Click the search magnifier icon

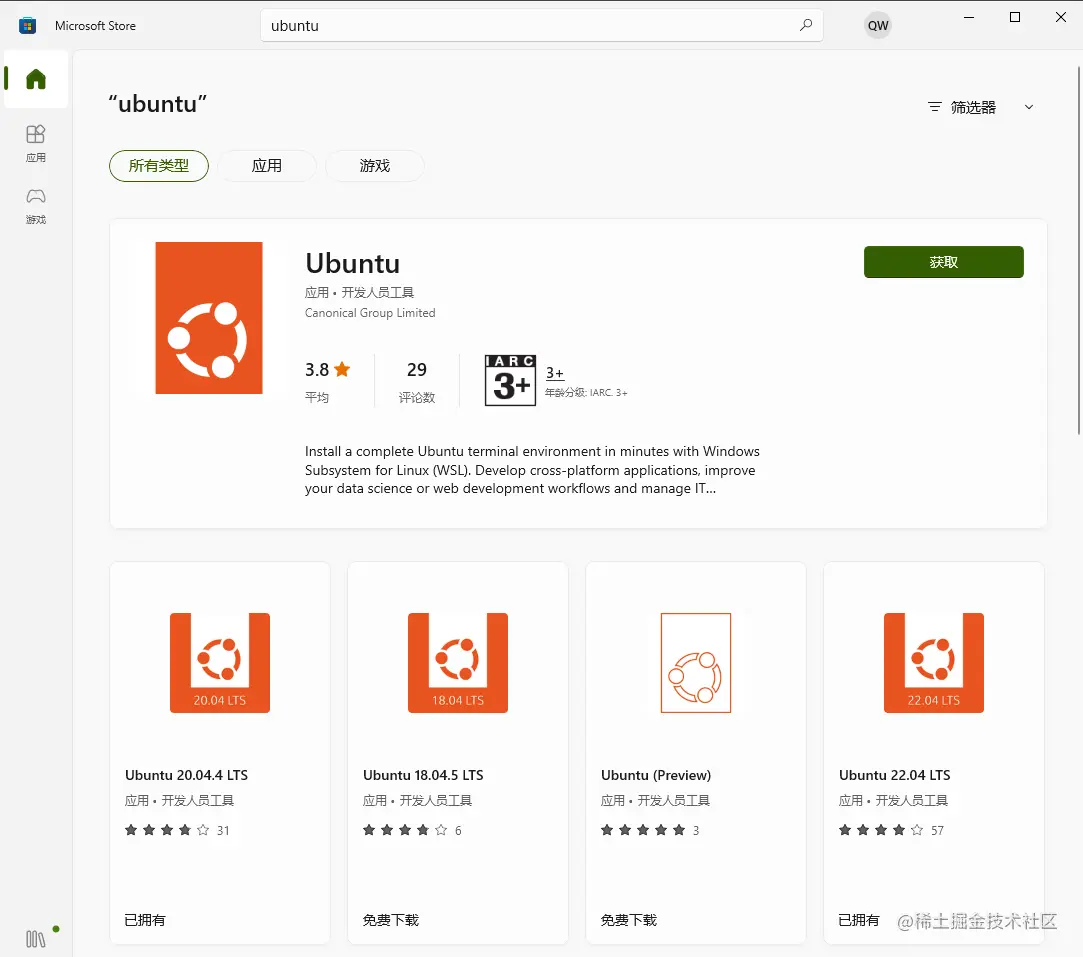(x=805, y=25)
